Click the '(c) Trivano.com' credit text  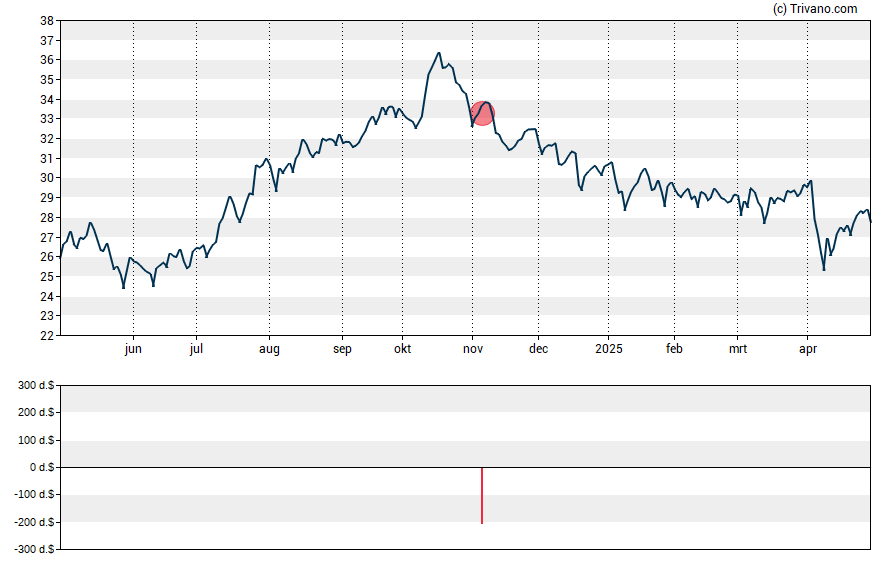click(815, 8)
